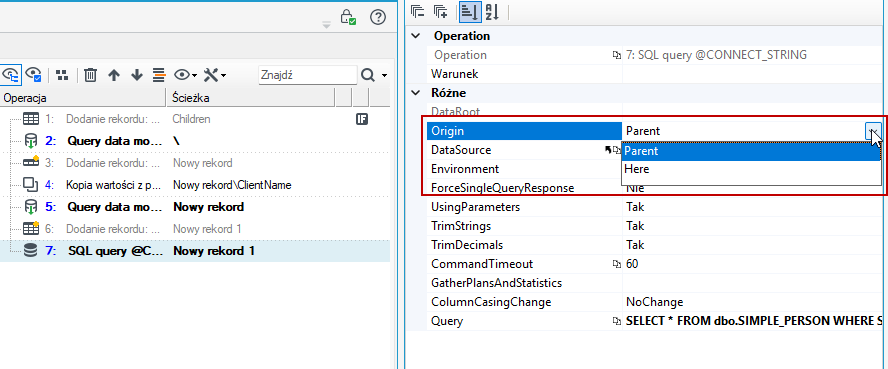Click ForceSingleQueryResponse property label

click(x=502, y=188)
